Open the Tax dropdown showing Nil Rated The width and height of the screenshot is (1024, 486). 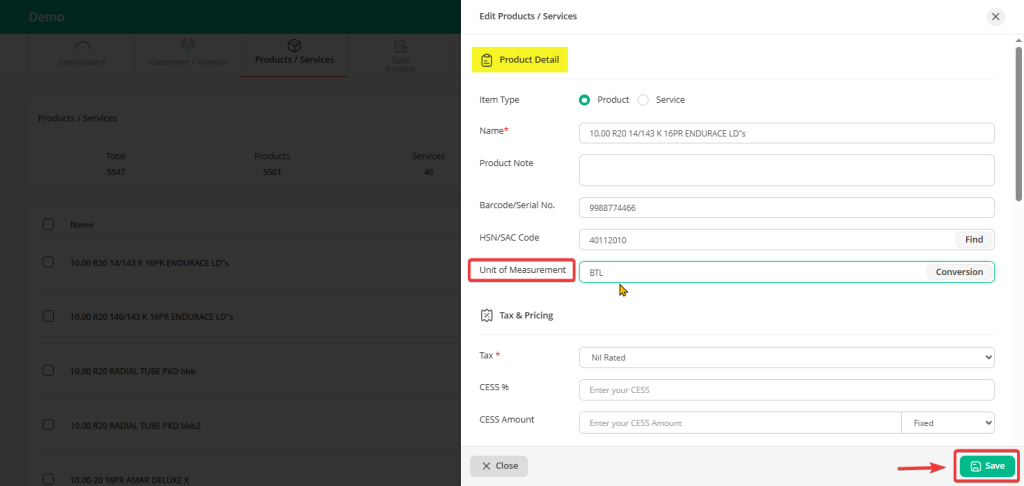(786, 357)
